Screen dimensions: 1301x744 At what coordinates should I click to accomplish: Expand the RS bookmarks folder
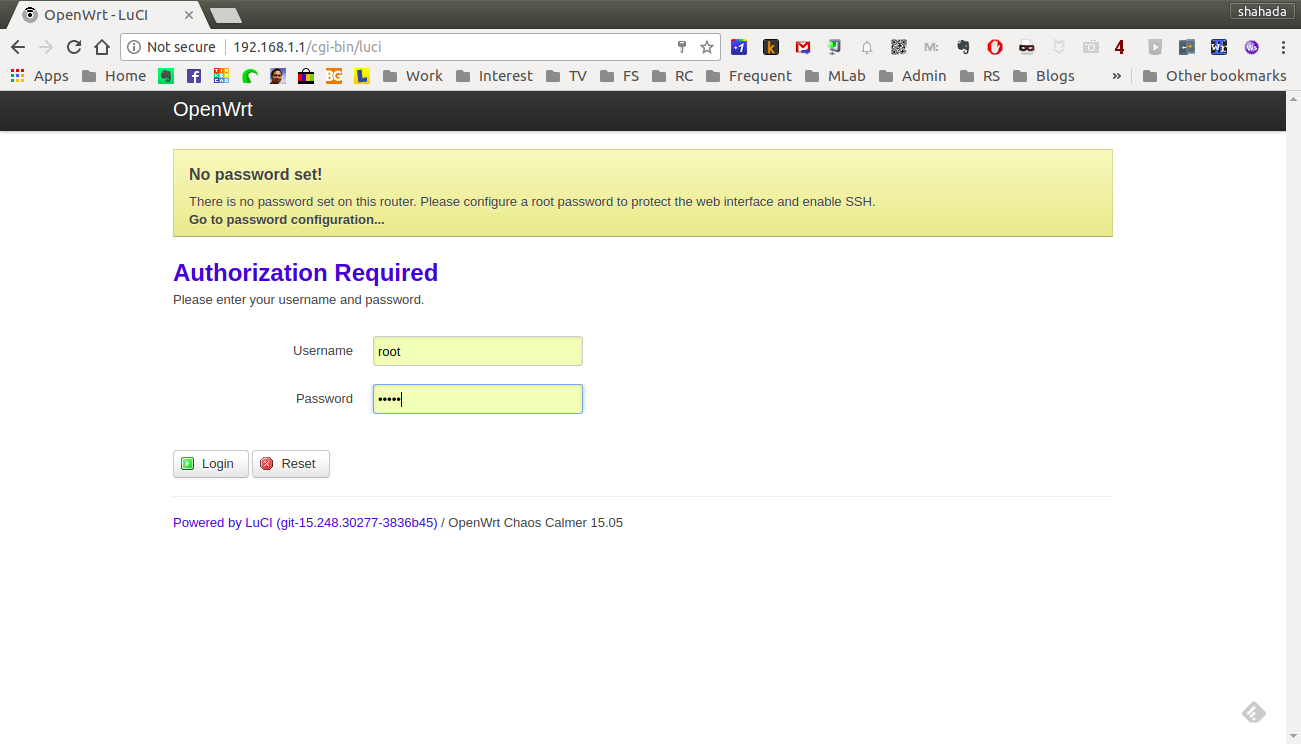click(x=979, y=76)
